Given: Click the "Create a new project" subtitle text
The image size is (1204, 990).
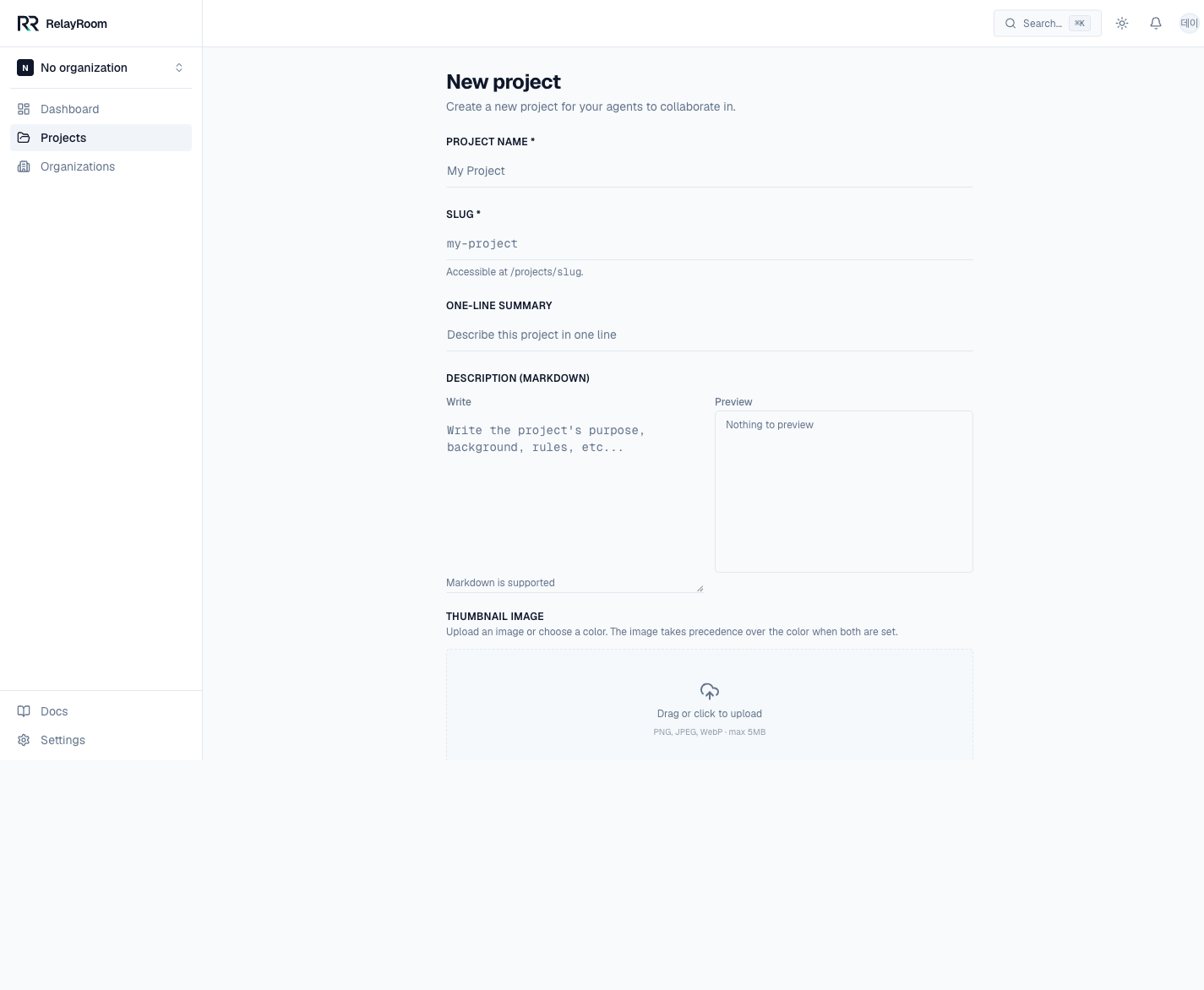Looking at the screenshot, I should [x=591, y=106].
